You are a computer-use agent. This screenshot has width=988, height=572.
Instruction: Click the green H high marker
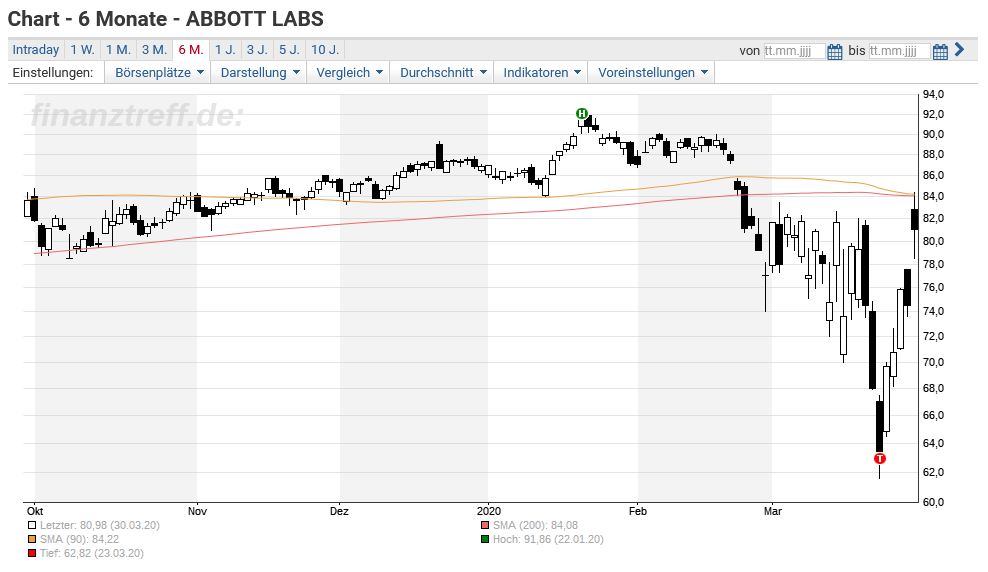coord(582,114)
